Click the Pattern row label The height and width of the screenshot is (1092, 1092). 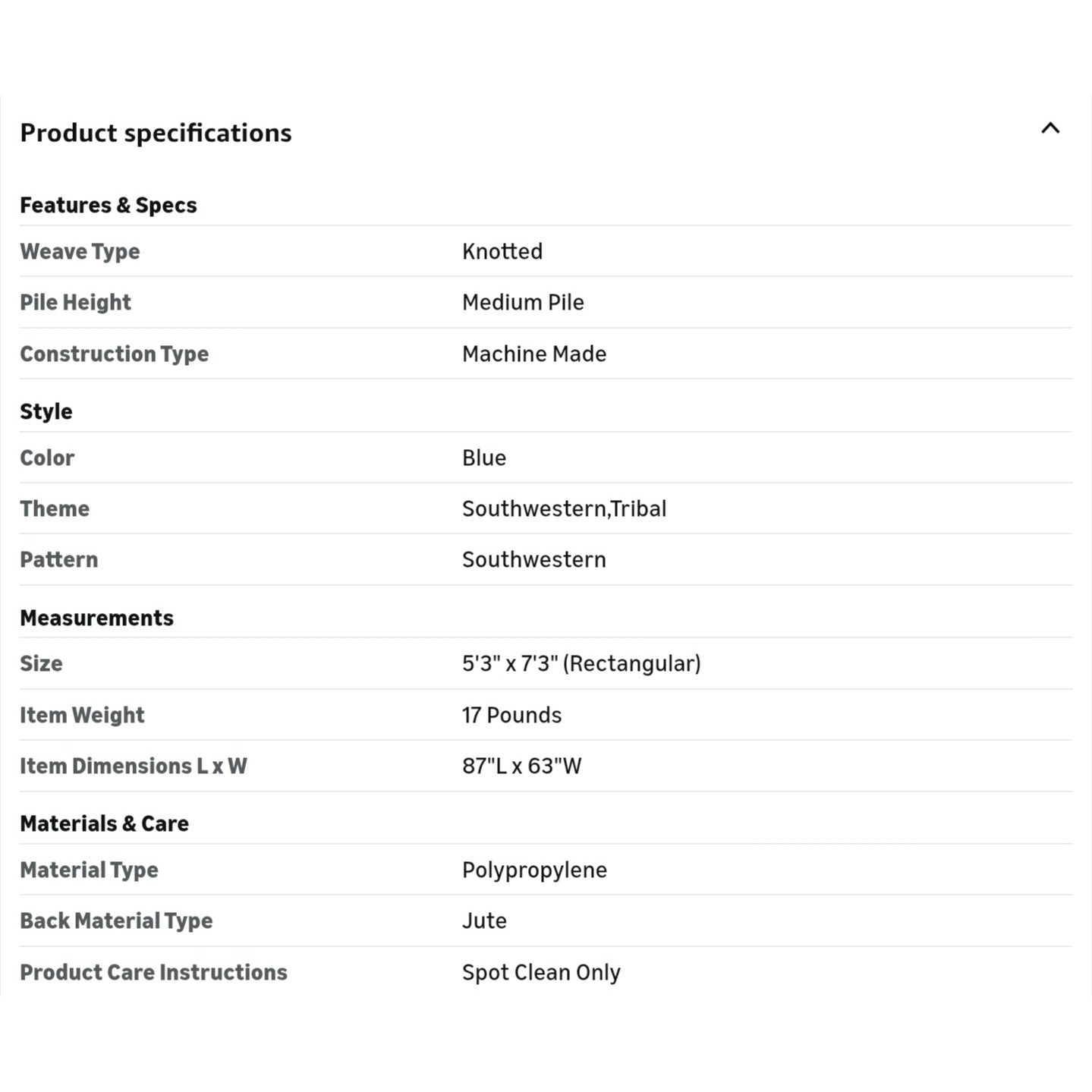(x=59, y=559)
